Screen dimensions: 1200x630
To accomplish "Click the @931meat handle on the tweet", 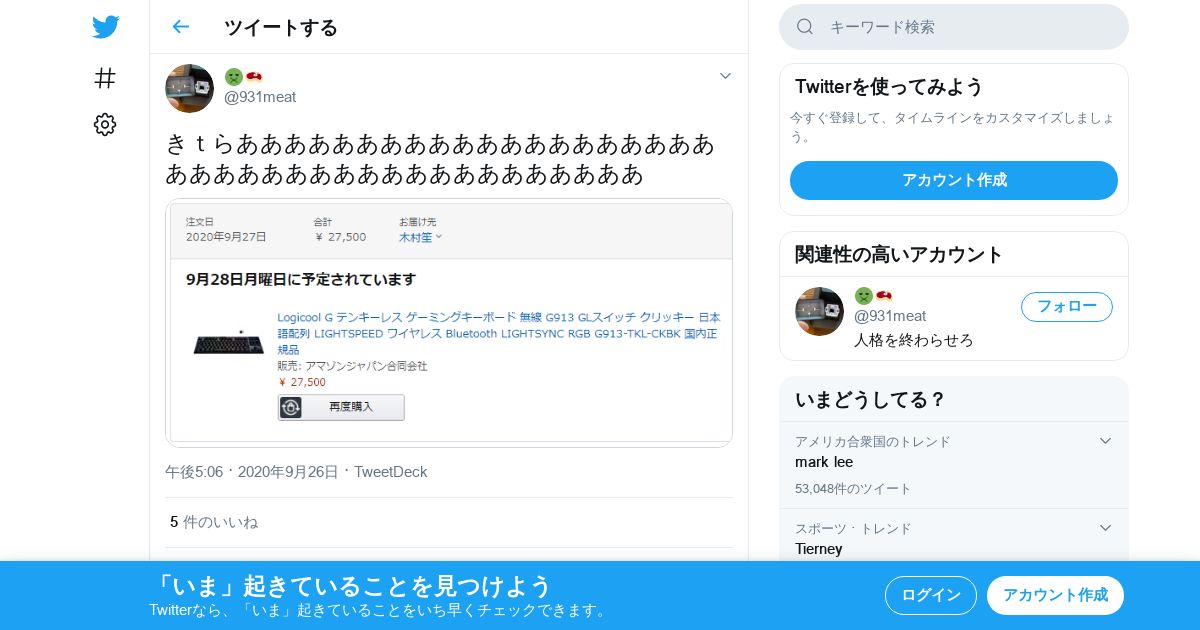I will (x=260, y=97).
